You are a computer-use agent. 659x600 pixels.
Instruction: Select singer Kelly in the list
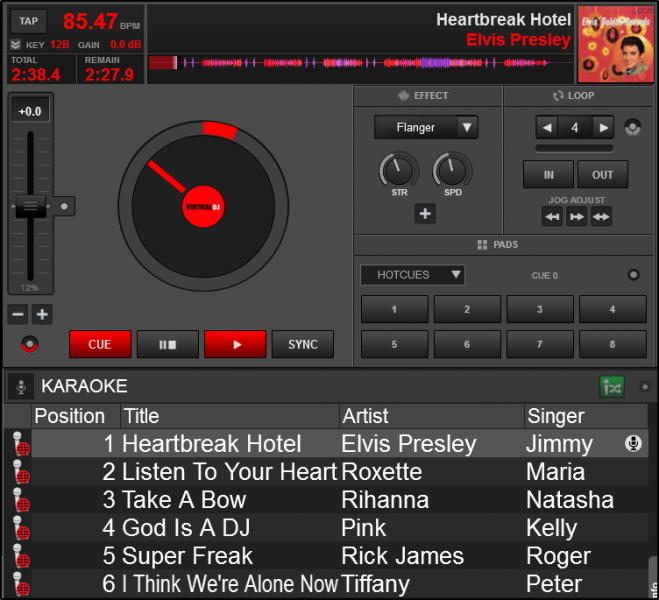click(551, 528)
